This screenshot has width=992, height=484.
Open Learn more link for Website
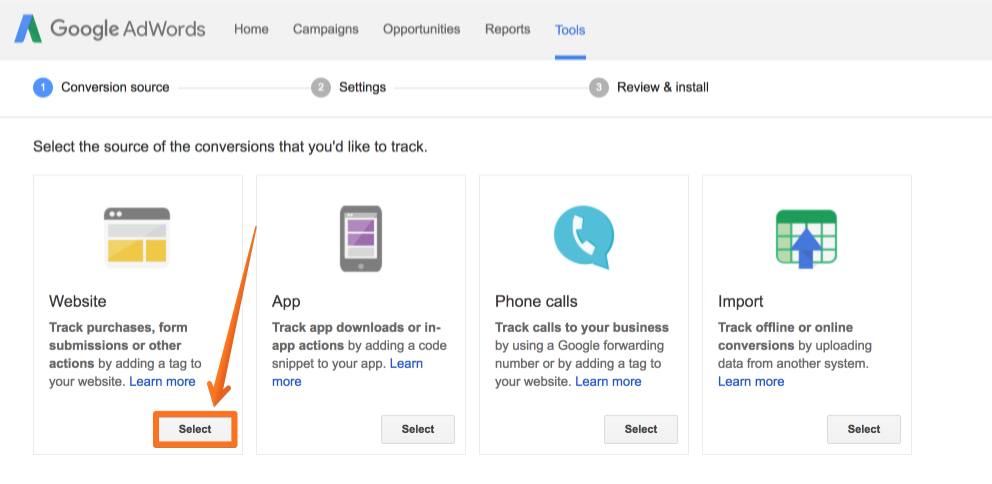pos(163,382)
